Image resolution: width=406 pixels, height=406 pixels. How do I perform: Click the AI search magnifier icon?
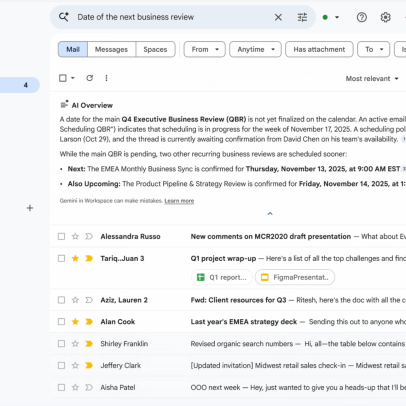tap(64, 17)
